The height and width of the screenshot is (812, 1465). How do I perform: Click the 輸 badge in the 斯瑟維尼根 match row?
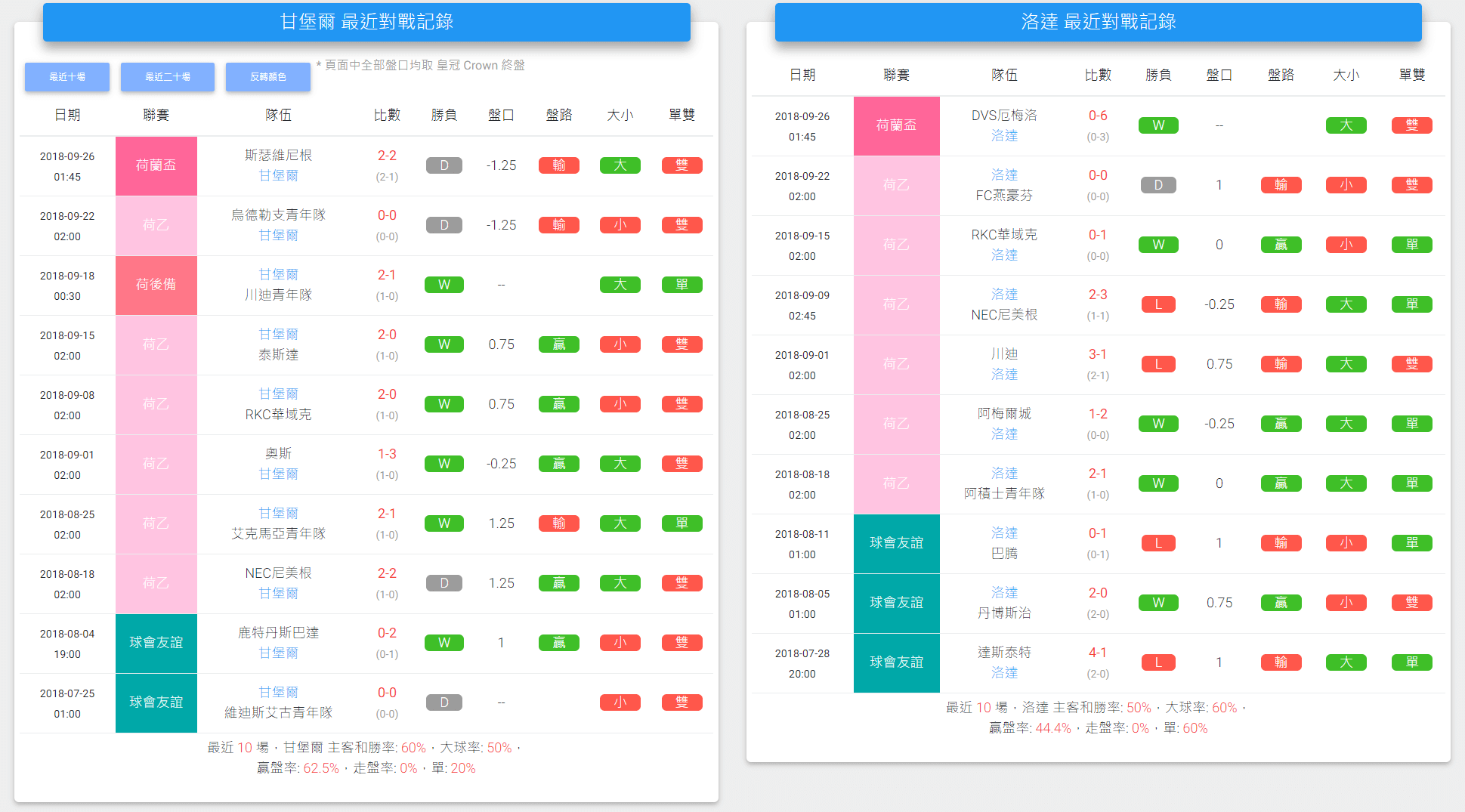(558, 165)
